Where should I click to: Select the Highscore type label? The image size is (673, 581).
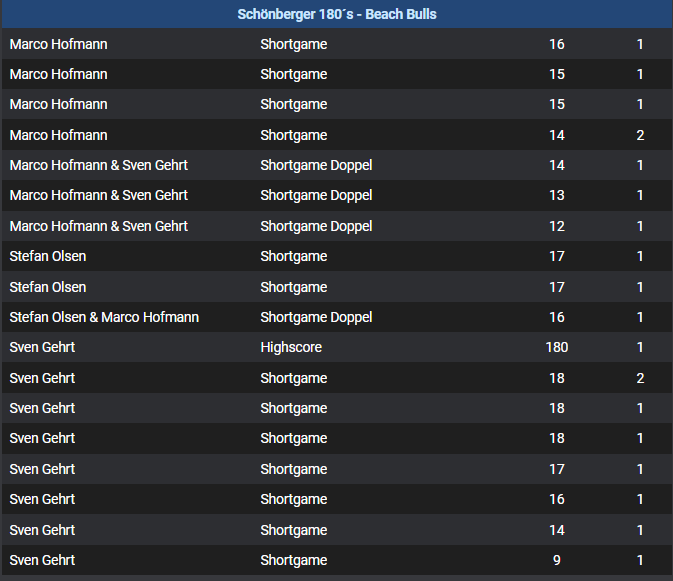(x=291, y=347)
